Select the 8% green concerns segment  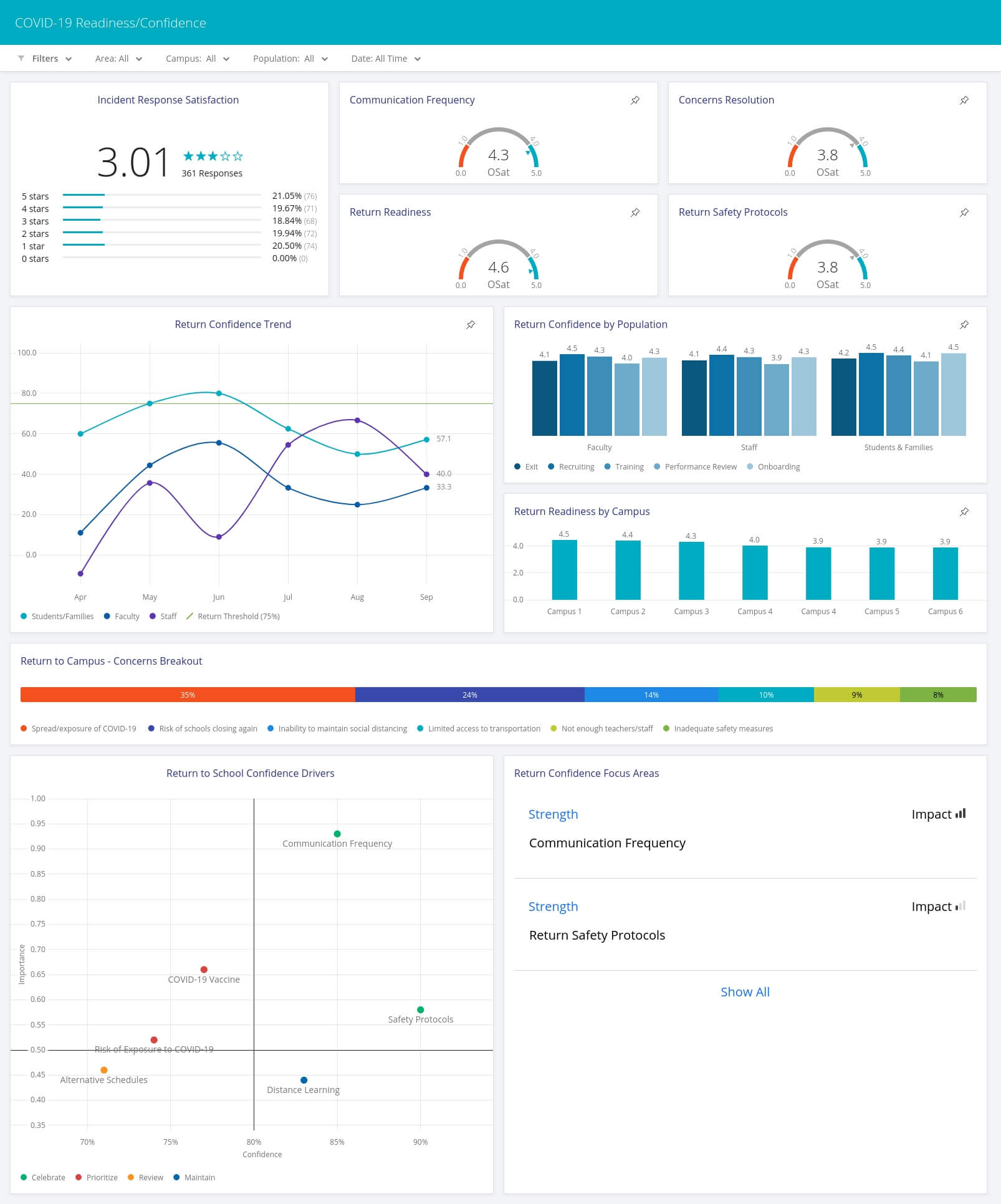938,695
